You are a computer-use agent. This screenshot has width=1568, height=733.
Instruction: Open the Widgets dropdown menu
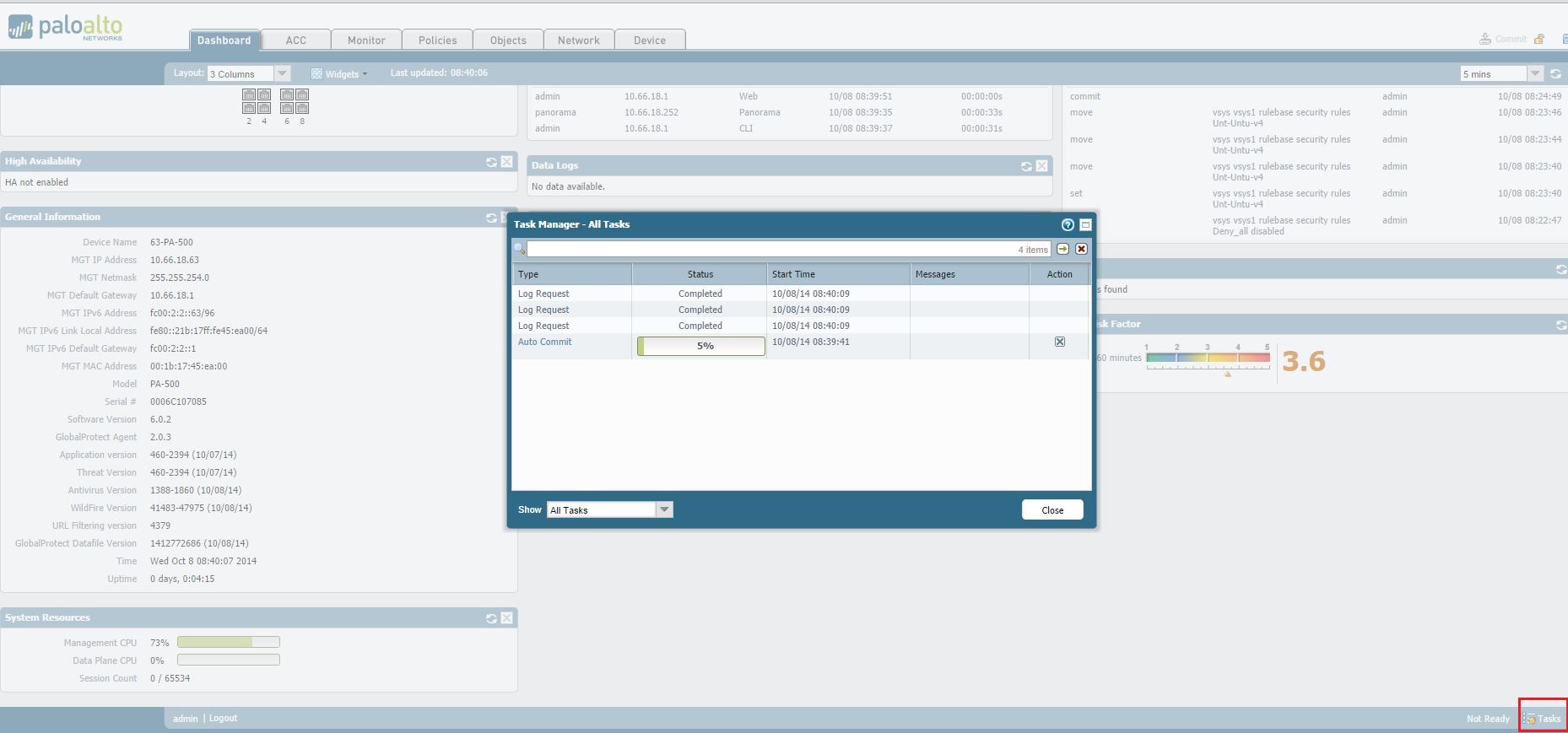[339, 74]
